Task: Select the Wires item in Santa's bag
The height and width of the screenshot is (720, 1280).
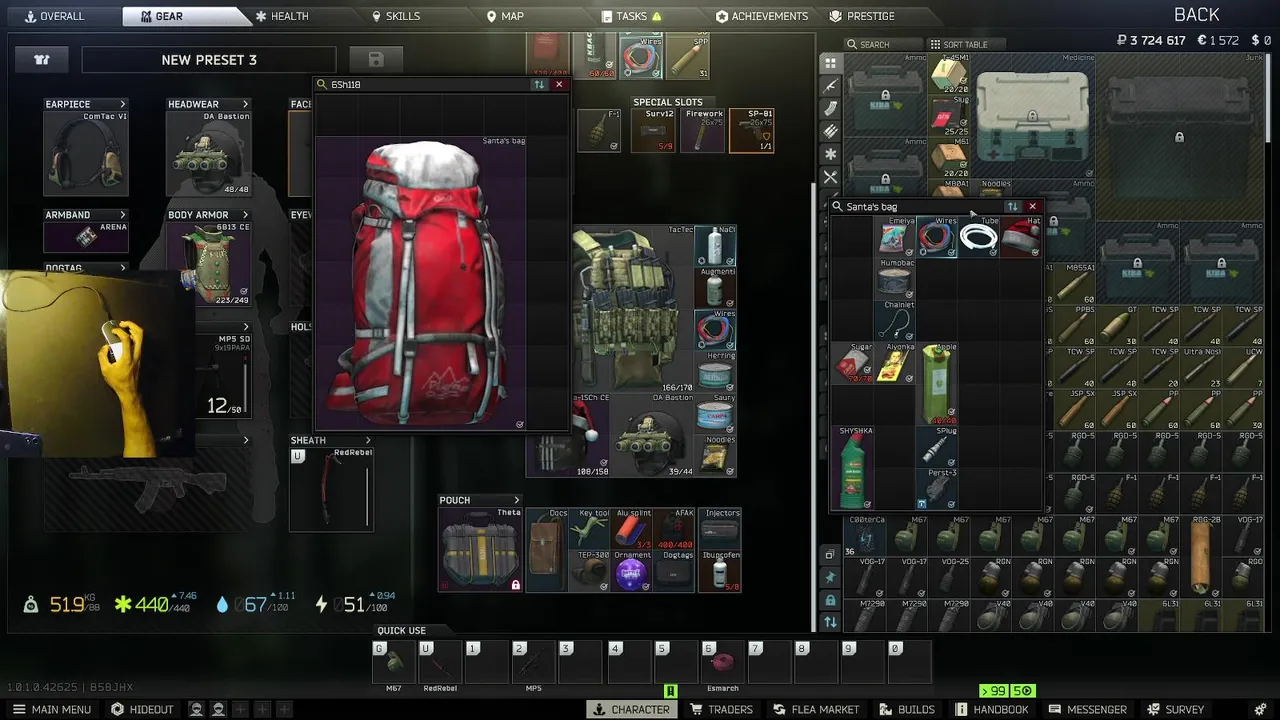Action: (x=937, y=237)
